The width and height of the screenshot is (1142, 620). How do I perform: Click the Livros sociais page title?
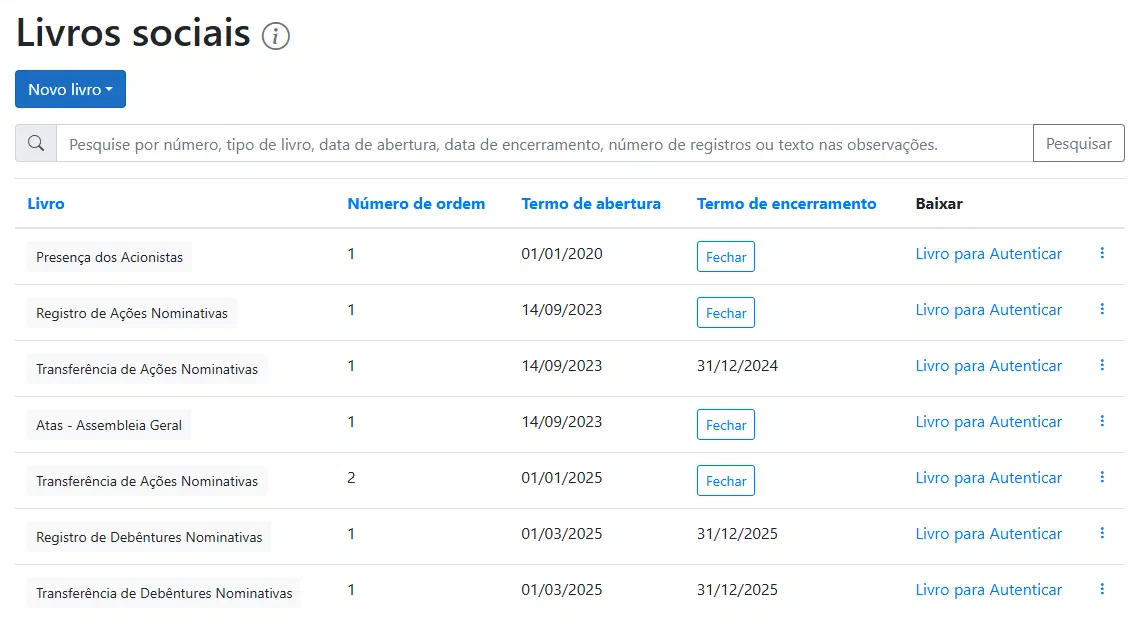[133, 34]
